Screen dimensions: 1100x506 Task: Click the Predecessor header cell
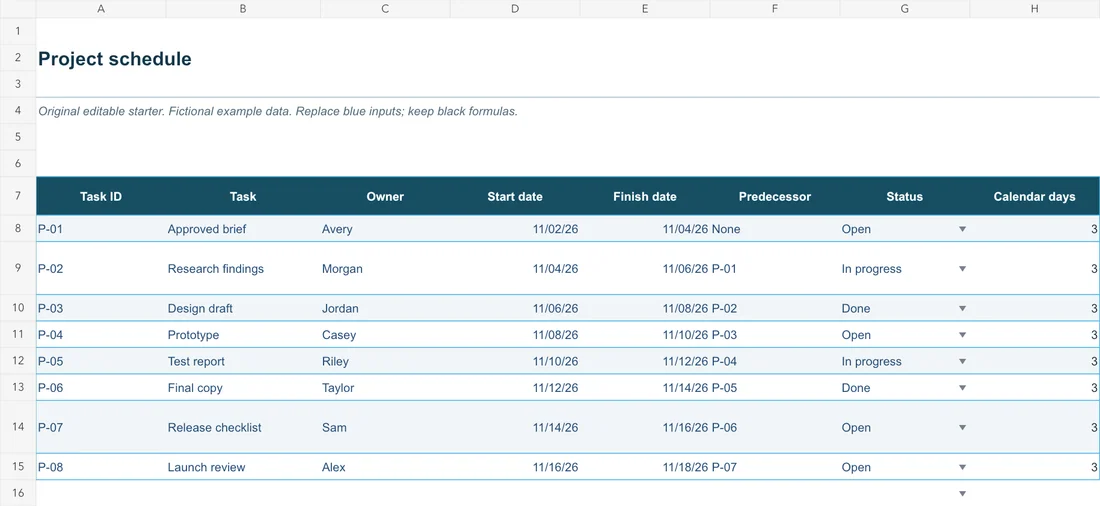point(774,197)
